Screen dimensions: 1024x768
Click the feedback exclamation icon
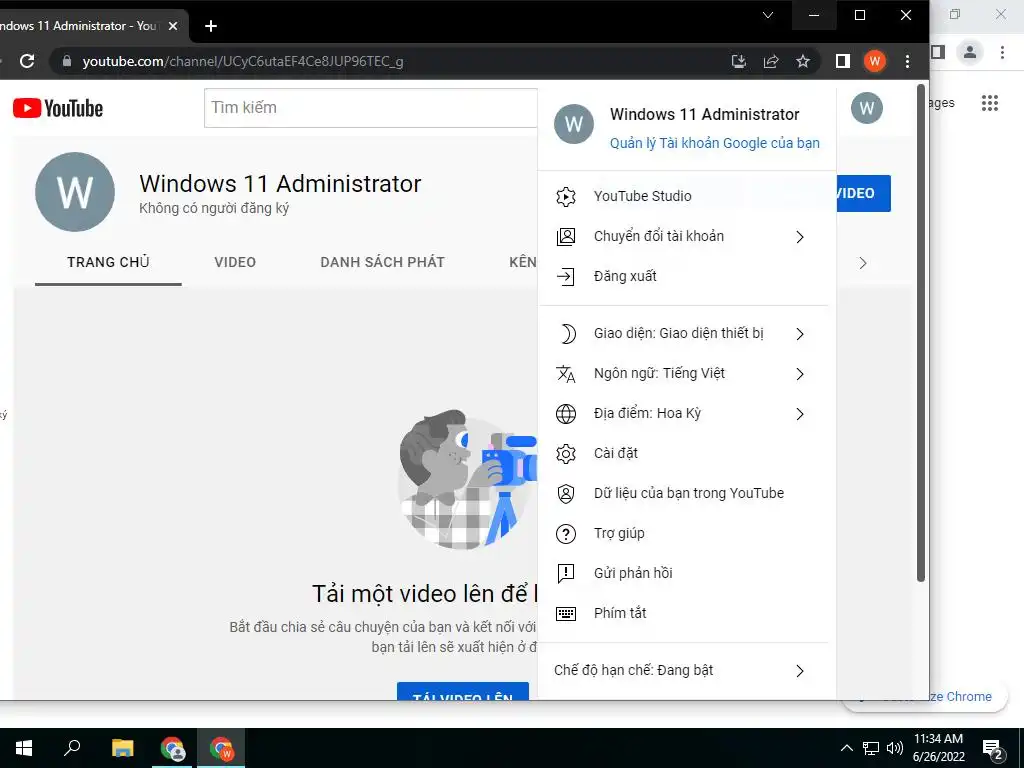pos(566,573)
